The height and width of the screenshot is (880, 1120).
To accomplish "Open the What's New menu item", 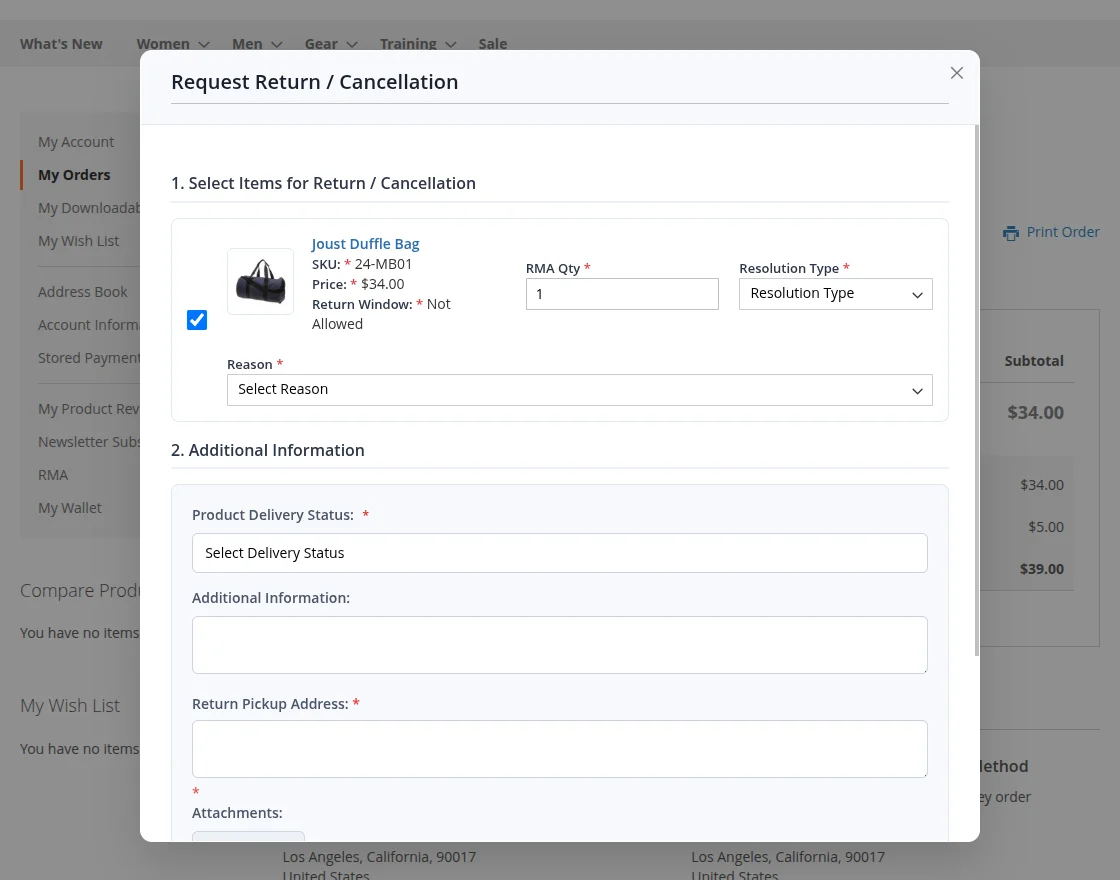I will tap(61, 44).
